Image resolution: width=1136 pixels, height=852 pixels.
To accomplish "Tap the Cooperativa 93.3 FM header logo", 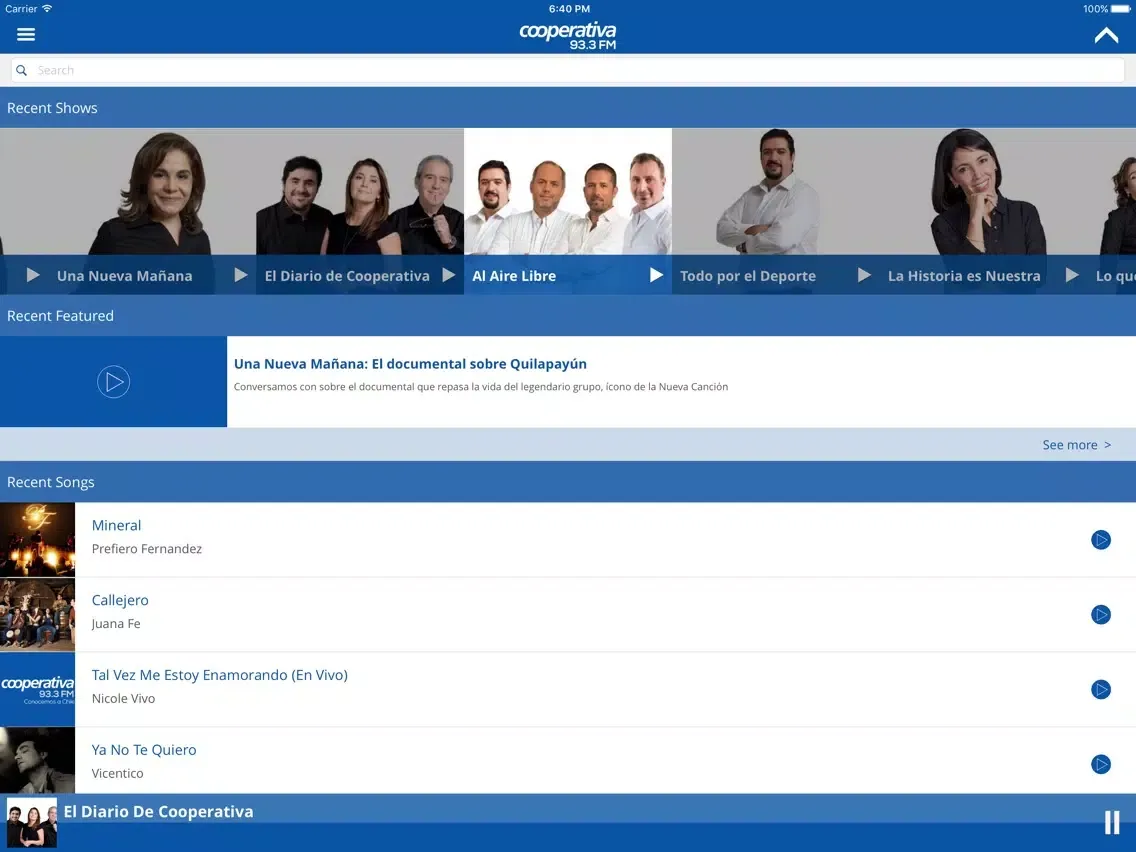I will click(568, 36).
